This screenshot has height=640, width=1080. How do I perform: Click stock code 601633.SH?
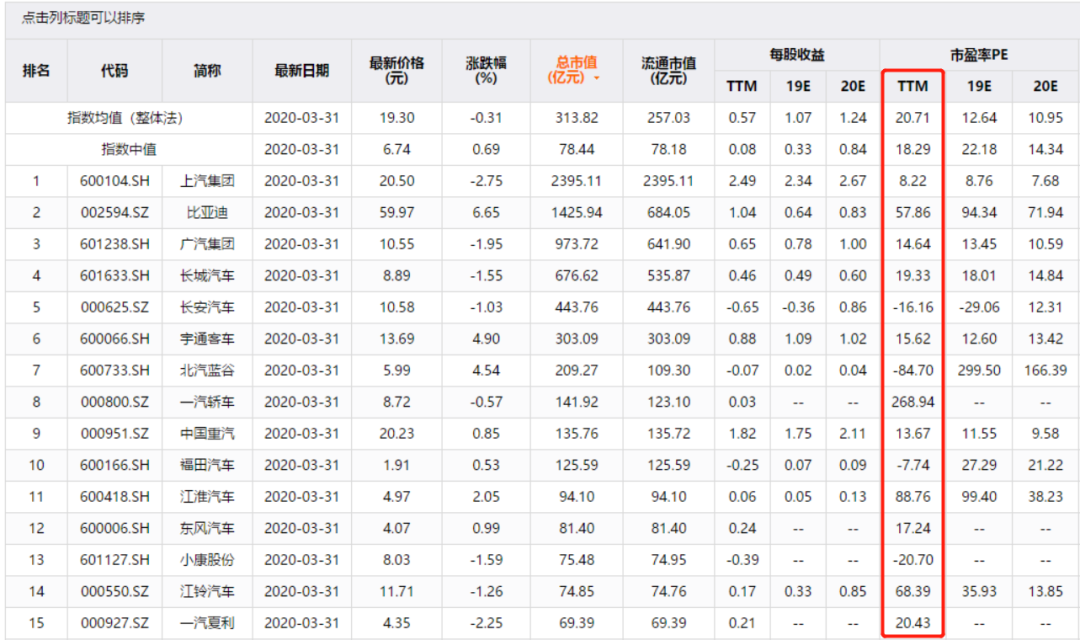point(114,276)
